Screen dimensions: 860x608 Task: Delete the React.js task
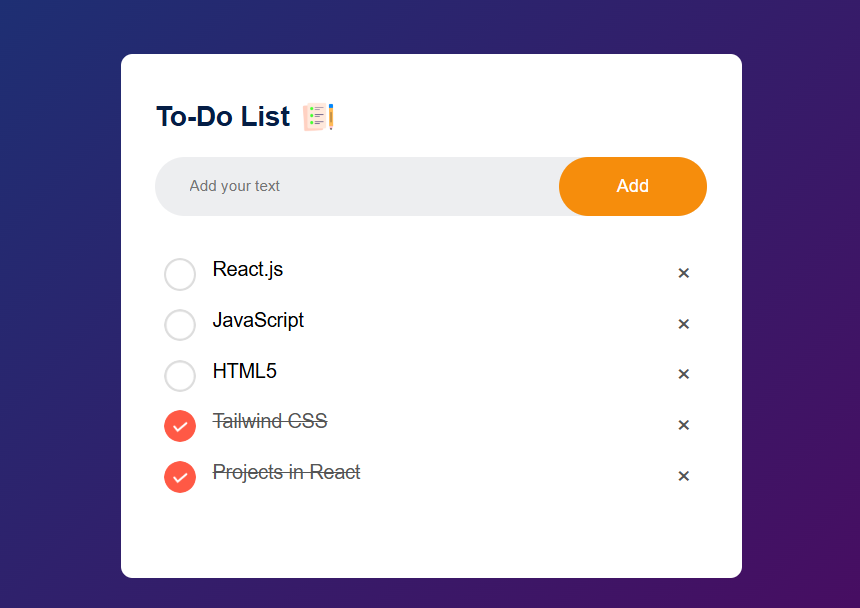point(684,273)
